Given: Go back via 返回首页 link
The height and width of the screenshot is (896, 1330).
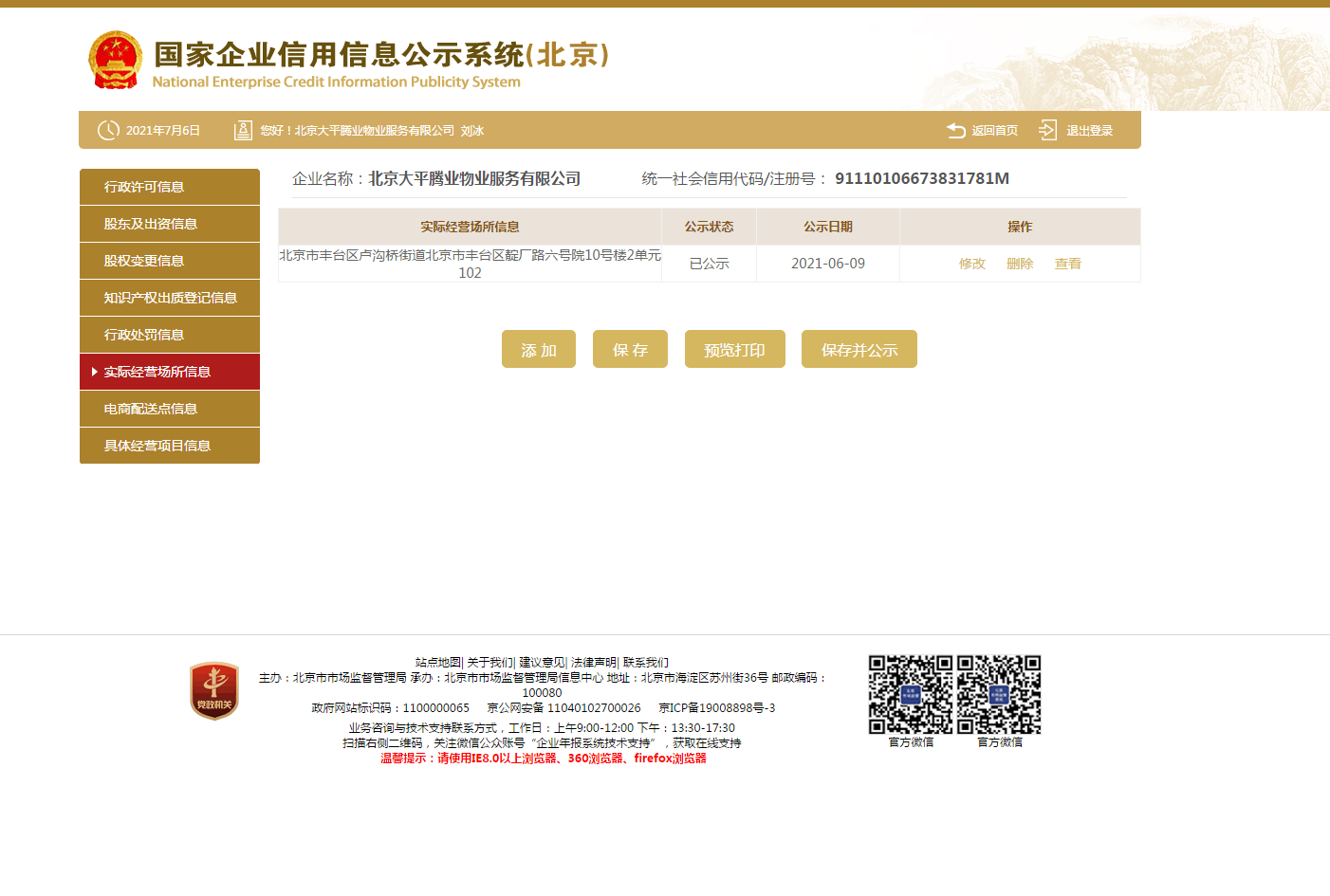Looking at the screenshot, I should point(994,131).
